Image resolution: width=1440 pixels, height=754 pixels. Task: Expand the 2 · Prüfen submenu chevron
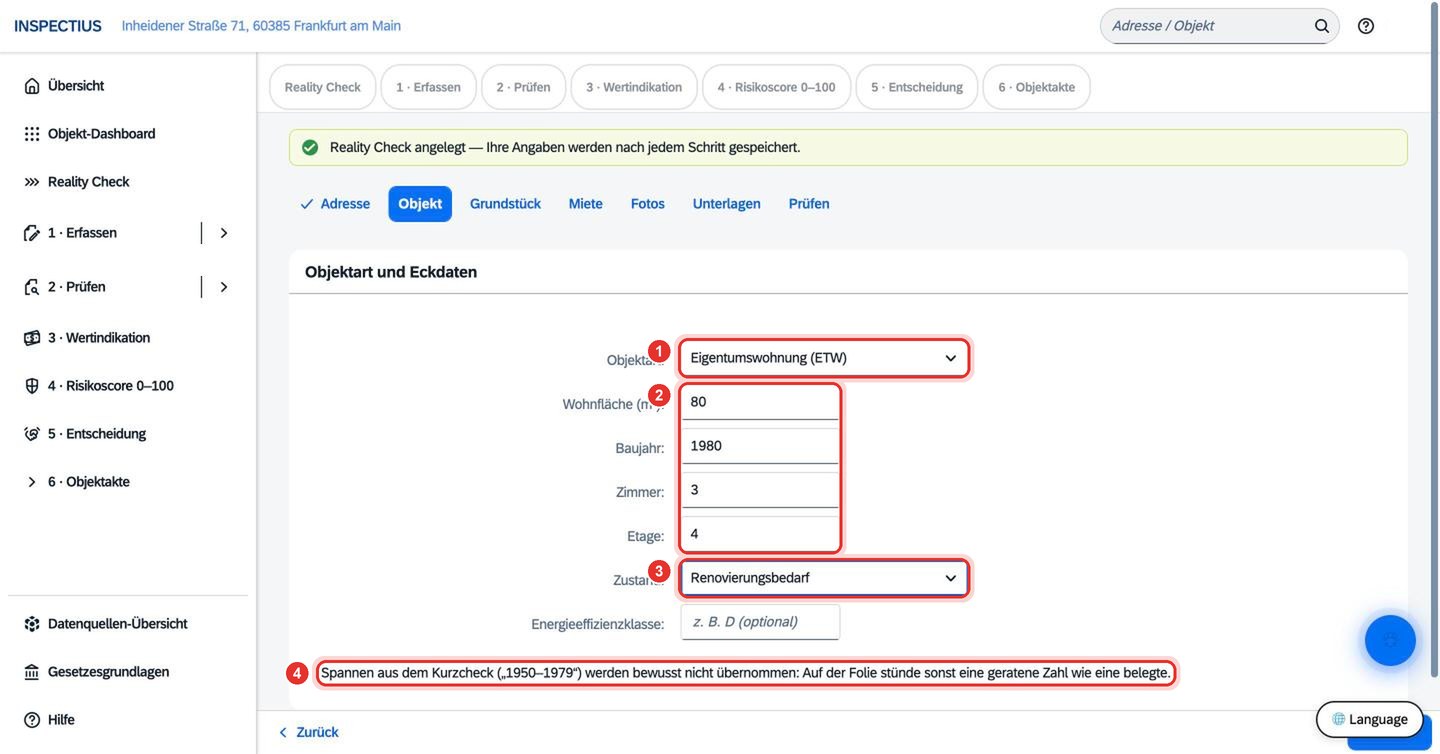(x=224, y=287)
